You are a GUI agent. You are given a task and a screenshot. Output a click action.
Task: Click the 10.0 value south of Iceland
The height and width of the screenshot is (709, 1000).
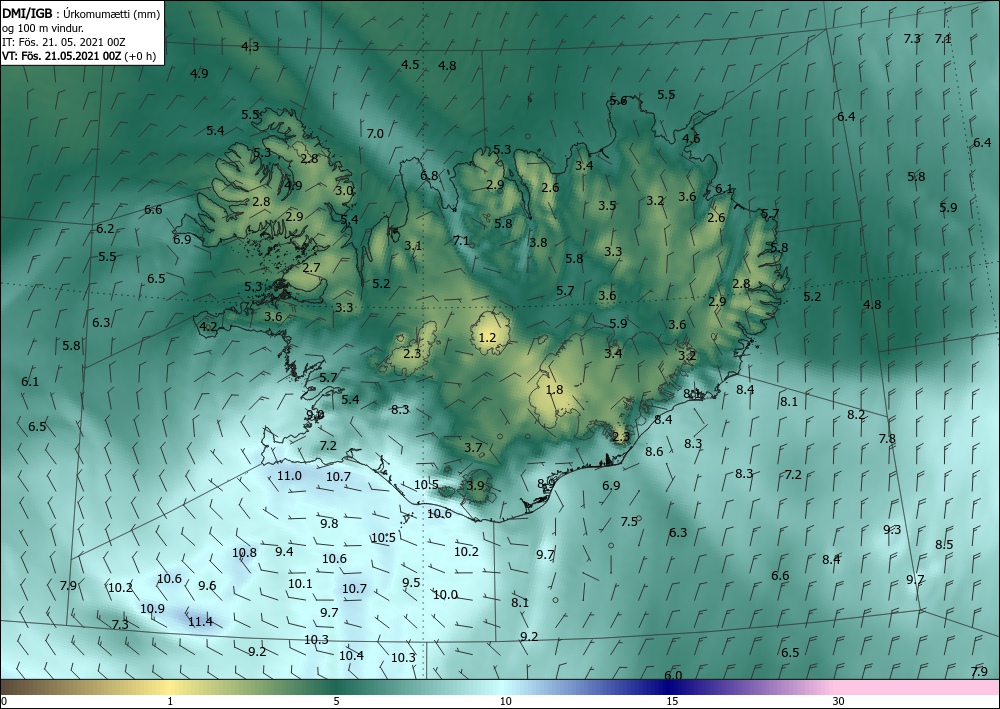point(445,595)
